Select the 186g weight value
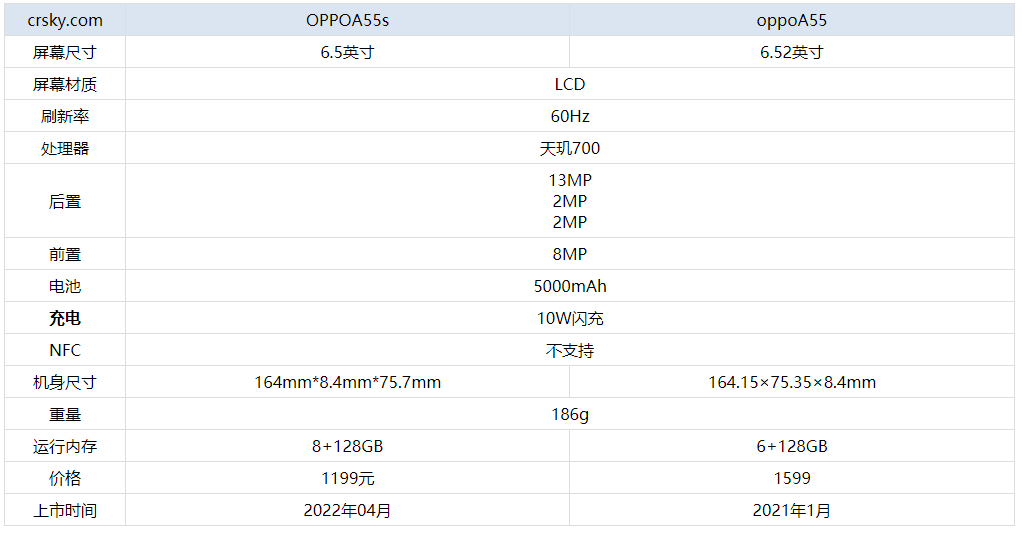 (569, 414)
